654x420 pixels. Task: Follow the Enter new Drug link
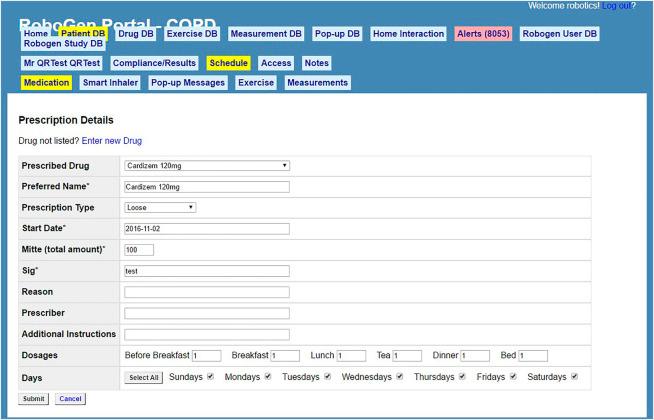point(111,141)
